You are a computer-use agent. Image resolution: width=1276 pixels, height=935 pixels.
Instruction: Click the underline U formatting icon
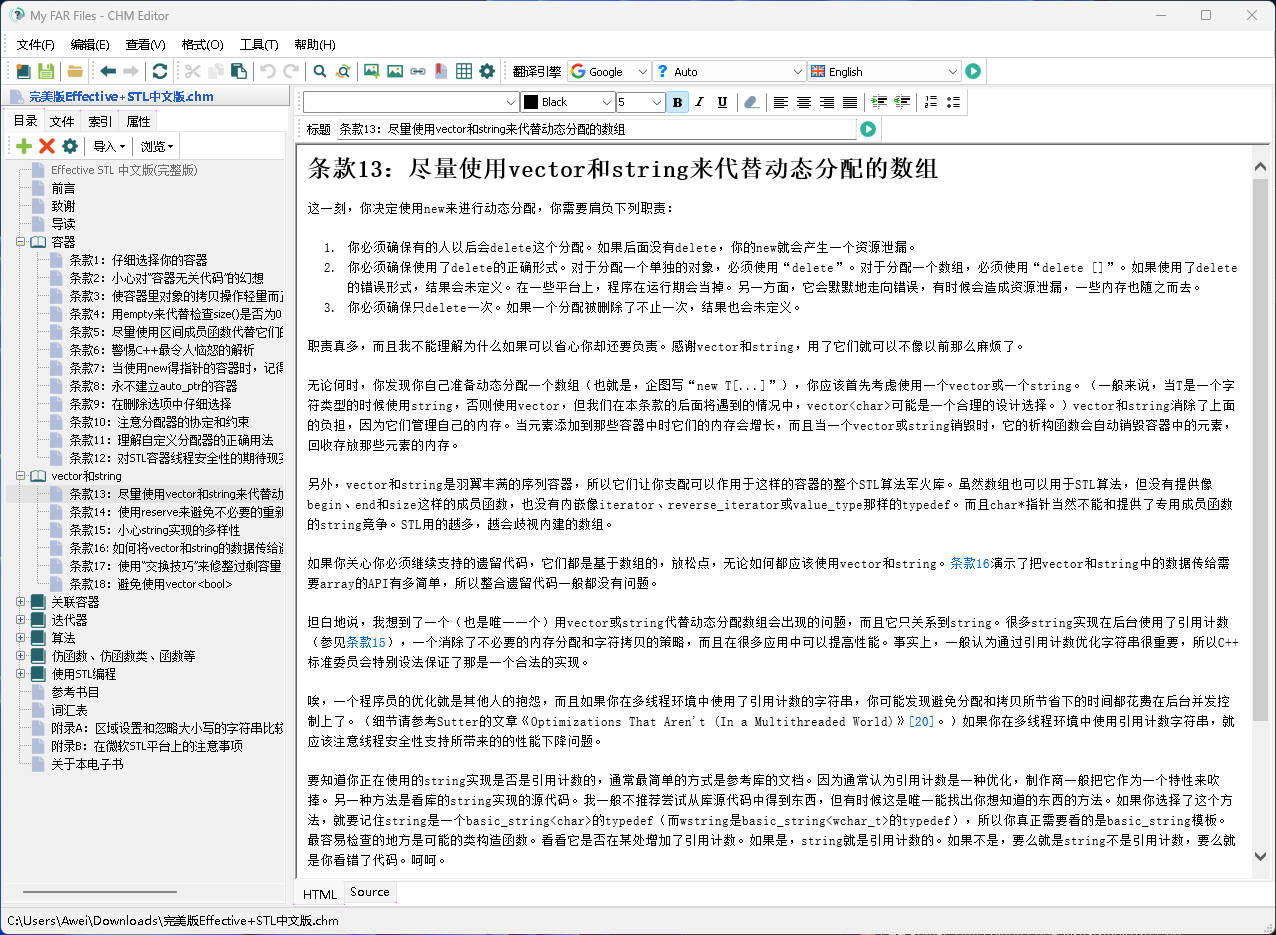[x=722, y=102]
